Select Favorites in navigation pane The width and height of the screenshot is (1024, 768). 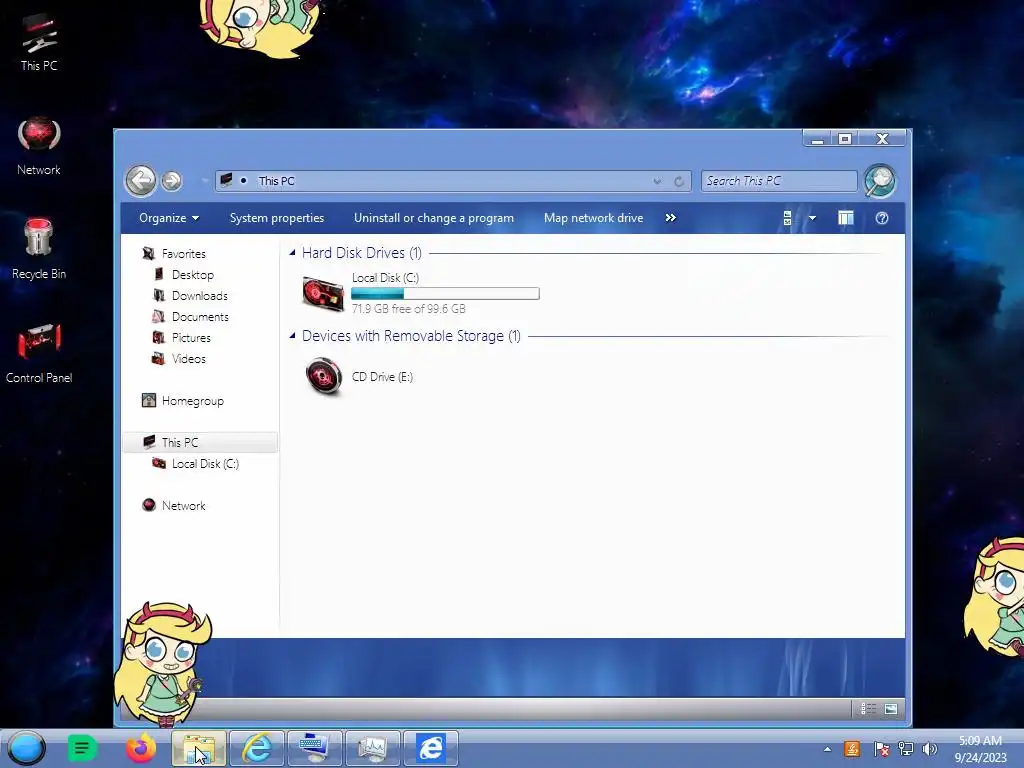(184, 254)
